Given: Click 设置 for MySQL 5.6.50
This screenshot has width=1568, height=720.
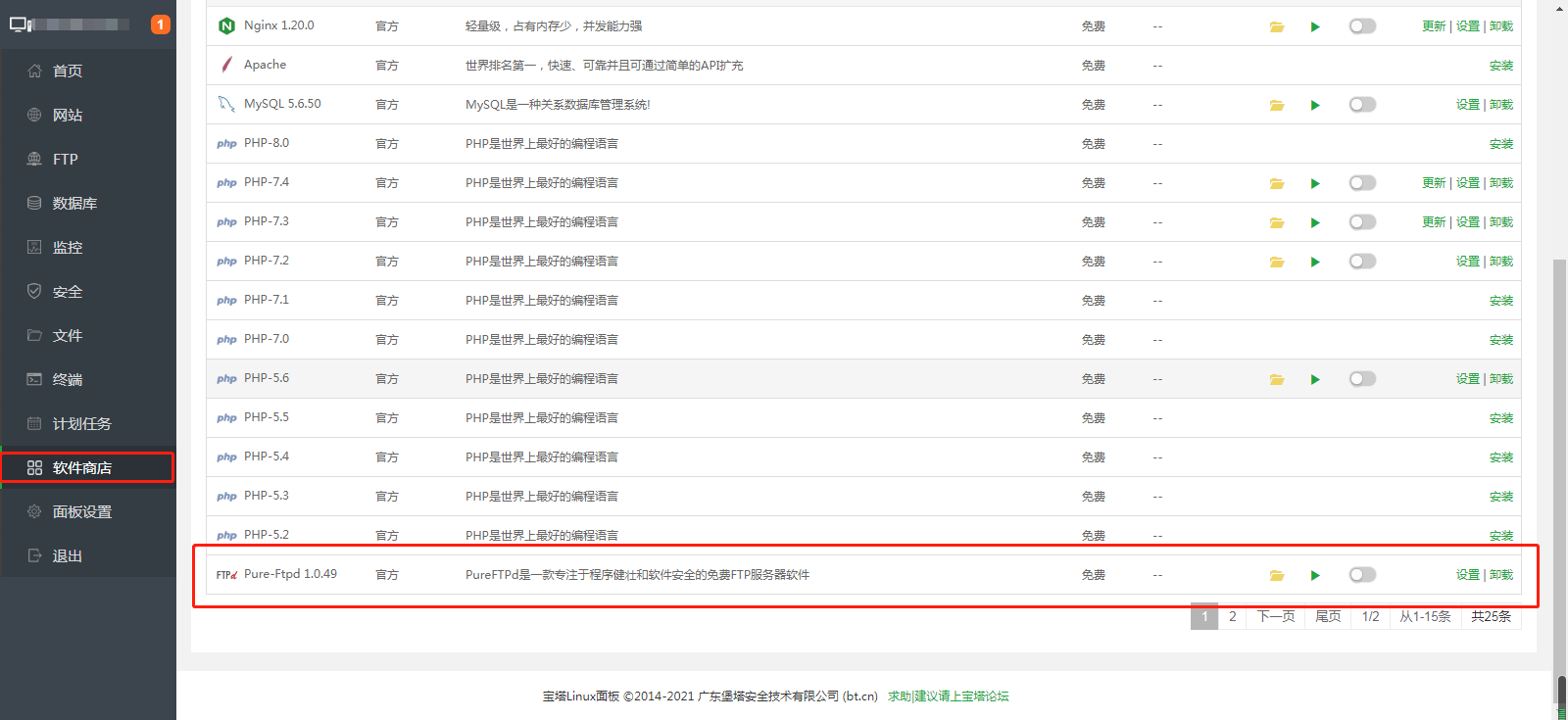Looking at the screenshot, I should tap(1468, 105).
